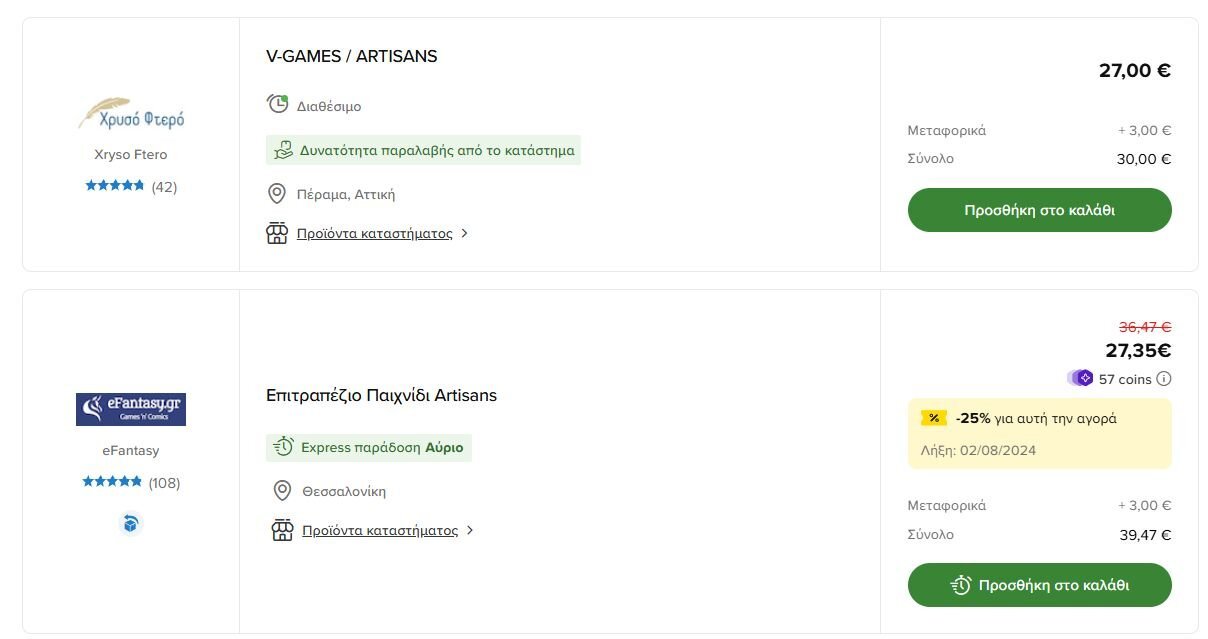The height and width of the screenshot is (639, 1208).
Task: Expand the chevron after Xryso Ftero's Προϊόντα καταστήματος
Action: [464, 233]
